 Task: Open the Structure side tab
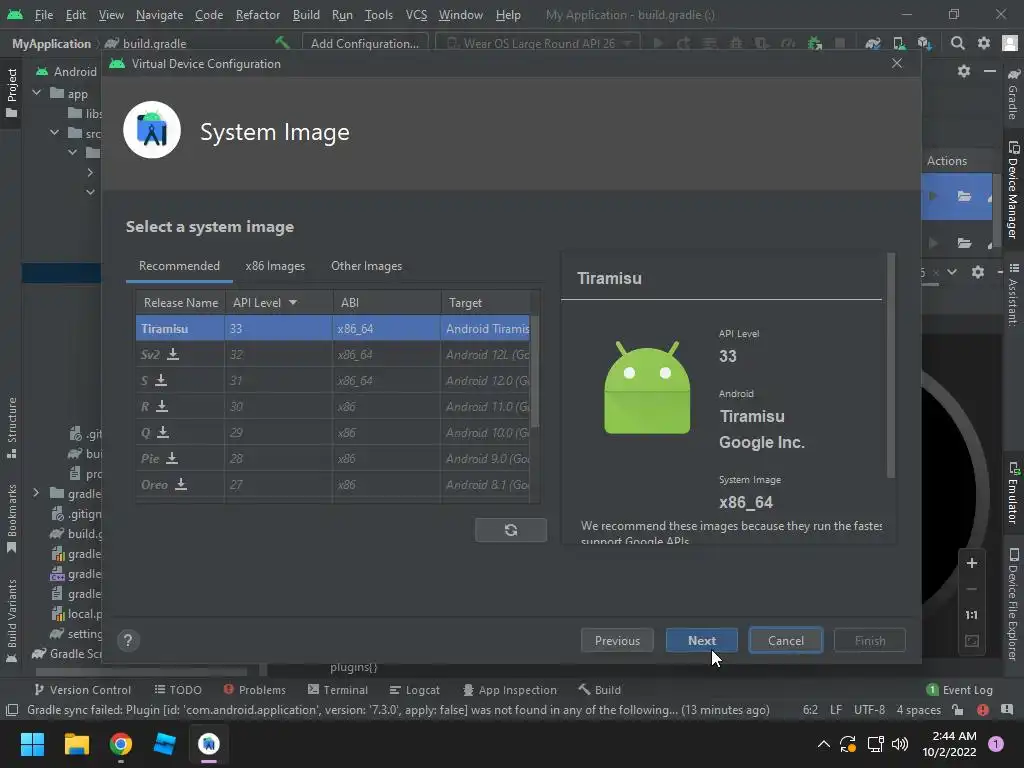click(11, 428)
